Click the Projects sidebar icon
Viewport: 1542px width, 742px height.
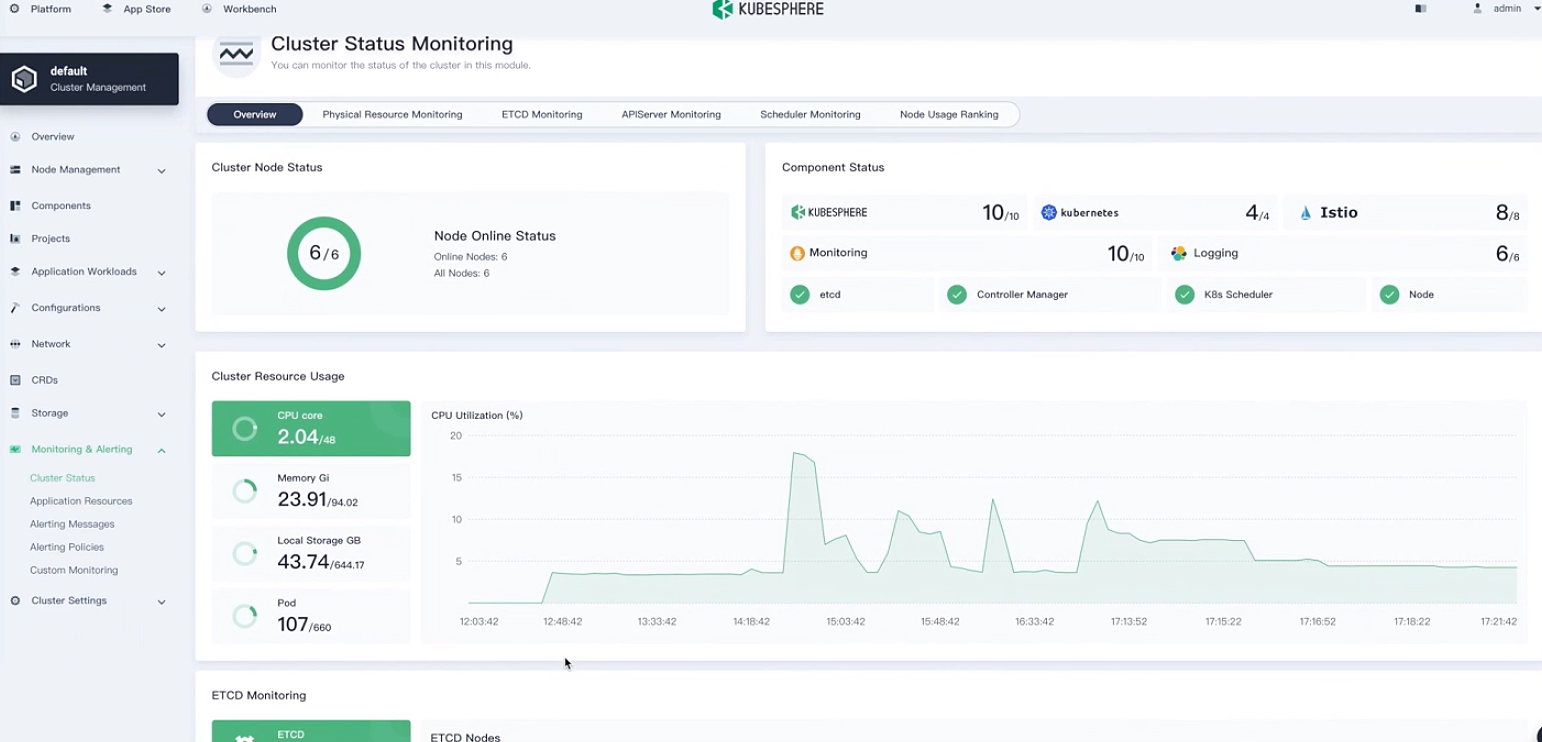(15, 239)
